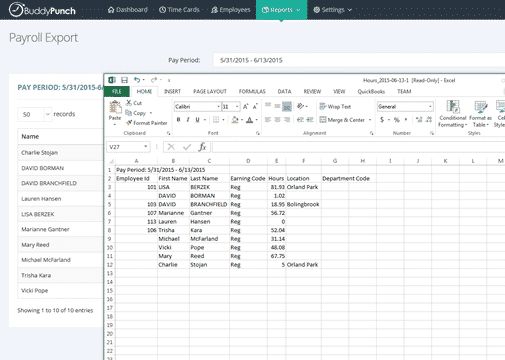Click the Insert Function fx icon

[202, 147]
